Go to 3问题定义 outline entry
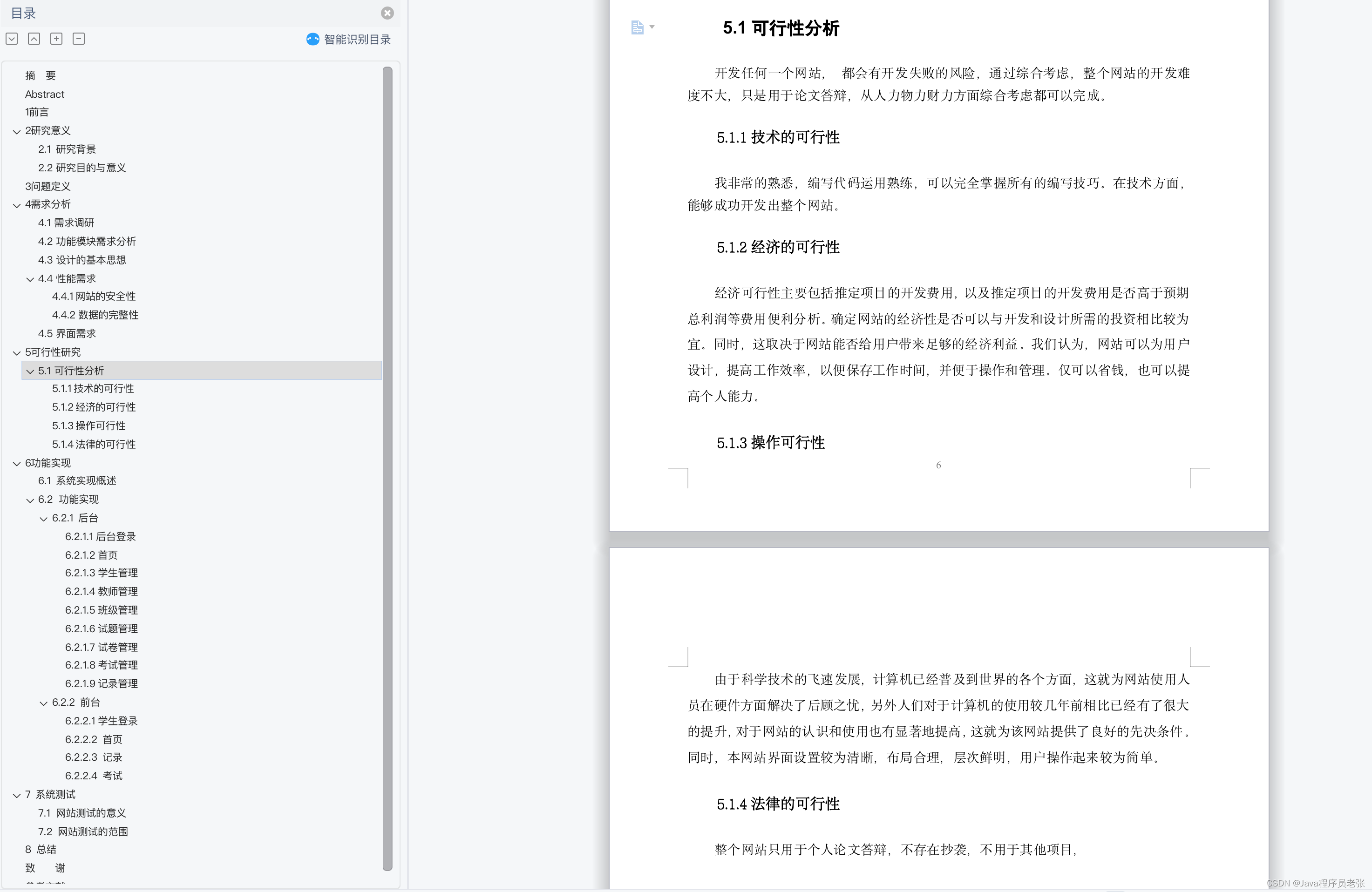The height and width of the screenshot is (892, 1372). (48, 186)
